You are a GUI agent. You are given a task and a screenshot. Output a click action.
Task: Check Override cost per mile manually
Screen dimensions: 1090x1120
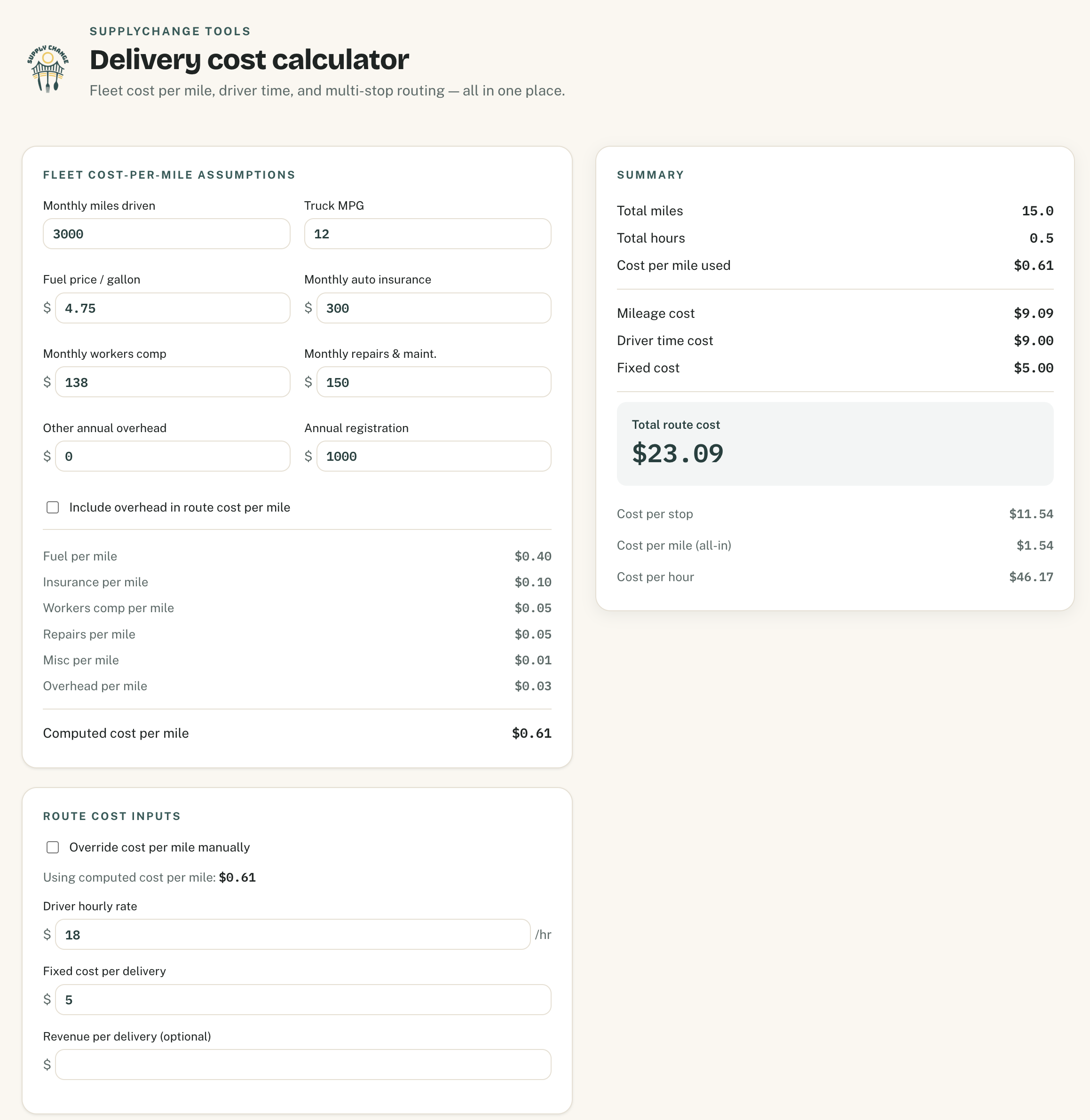click(x=53, y=848)
